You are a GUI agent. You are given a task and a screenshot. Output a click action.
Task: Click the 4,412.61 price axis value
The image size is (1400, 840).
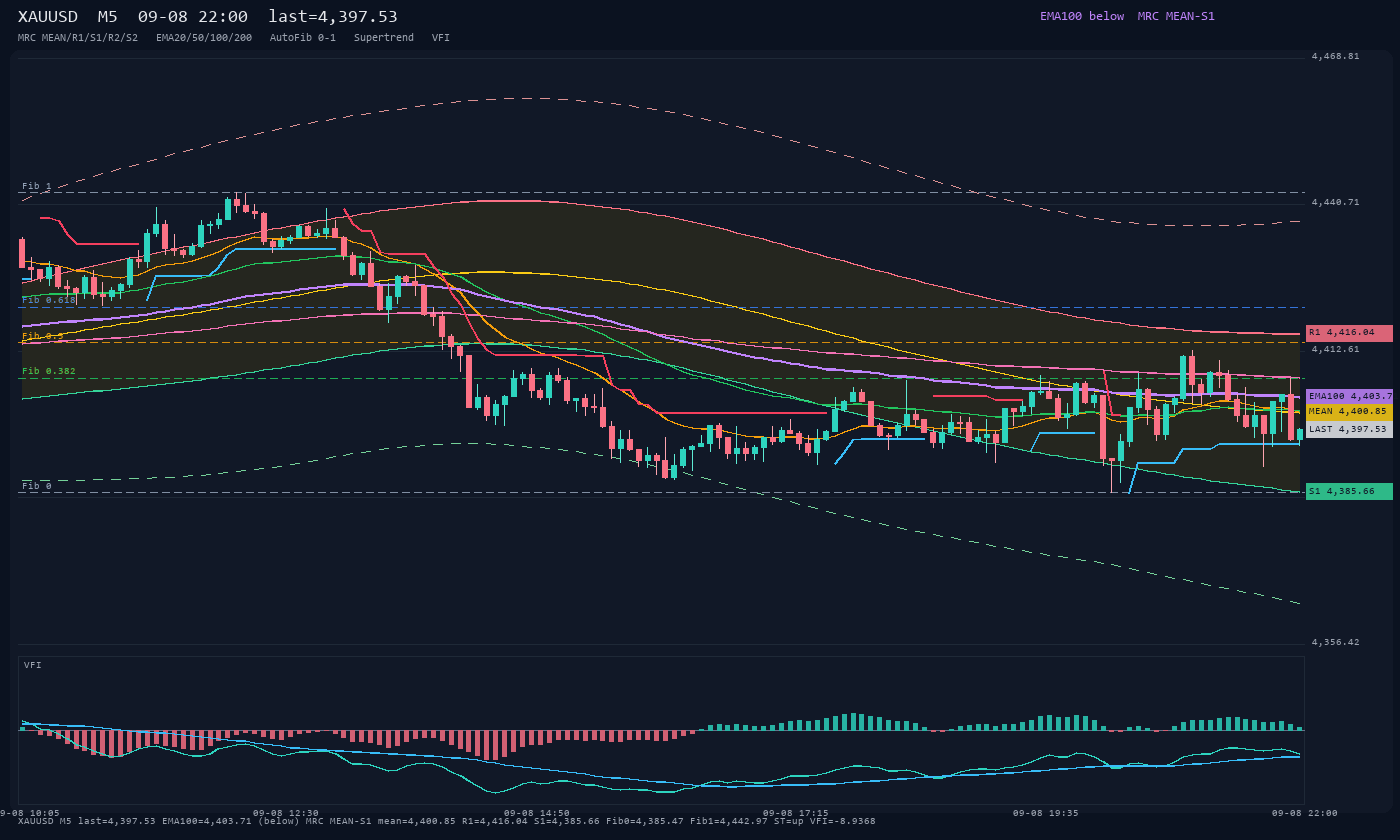[x=1336, y=349]
